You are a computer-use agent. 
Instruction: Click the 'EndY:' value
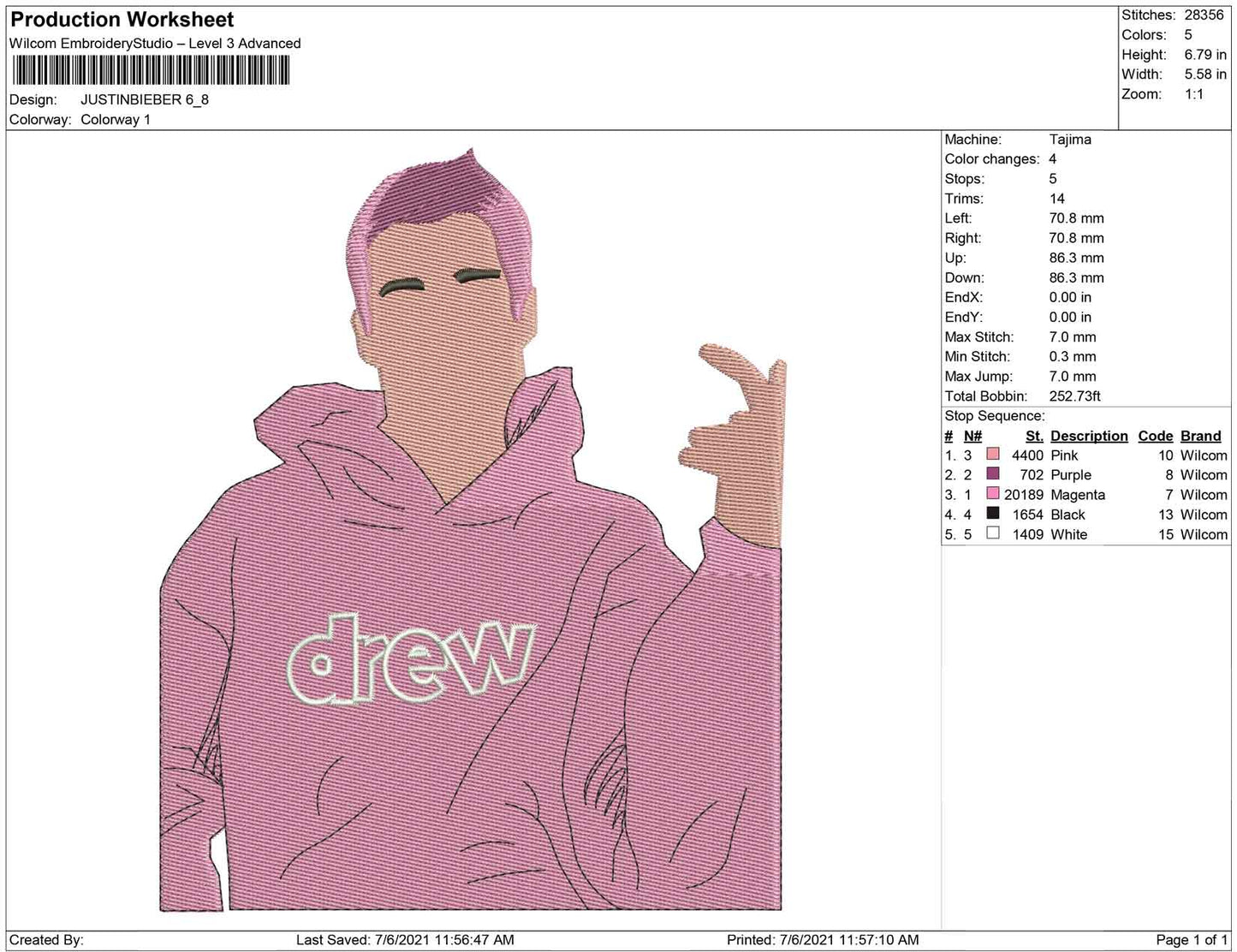(x=1071, y=317)
